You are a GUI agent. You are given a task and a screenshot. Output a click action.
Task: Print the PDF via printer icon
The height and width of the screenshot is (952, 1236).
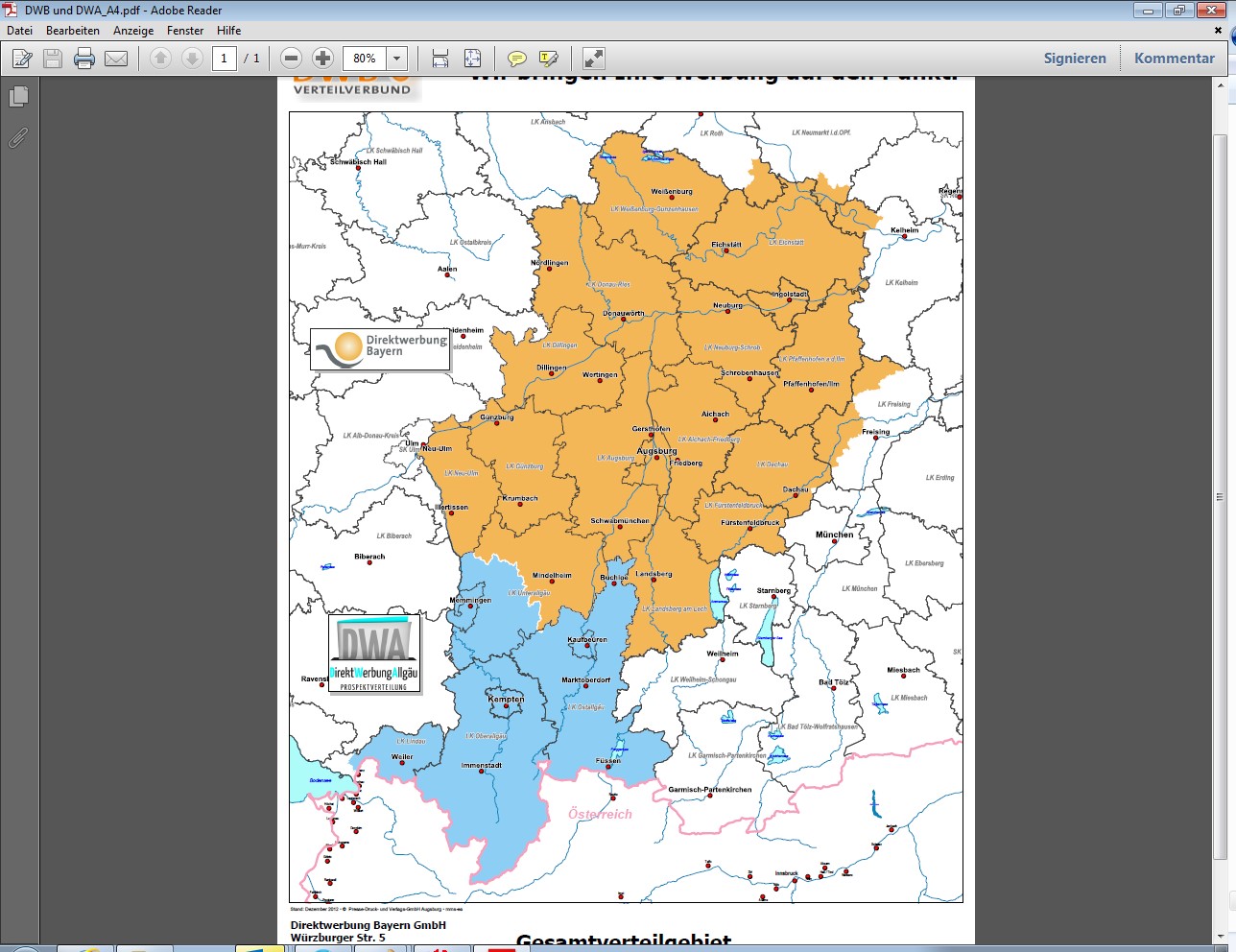click(84, 59)
